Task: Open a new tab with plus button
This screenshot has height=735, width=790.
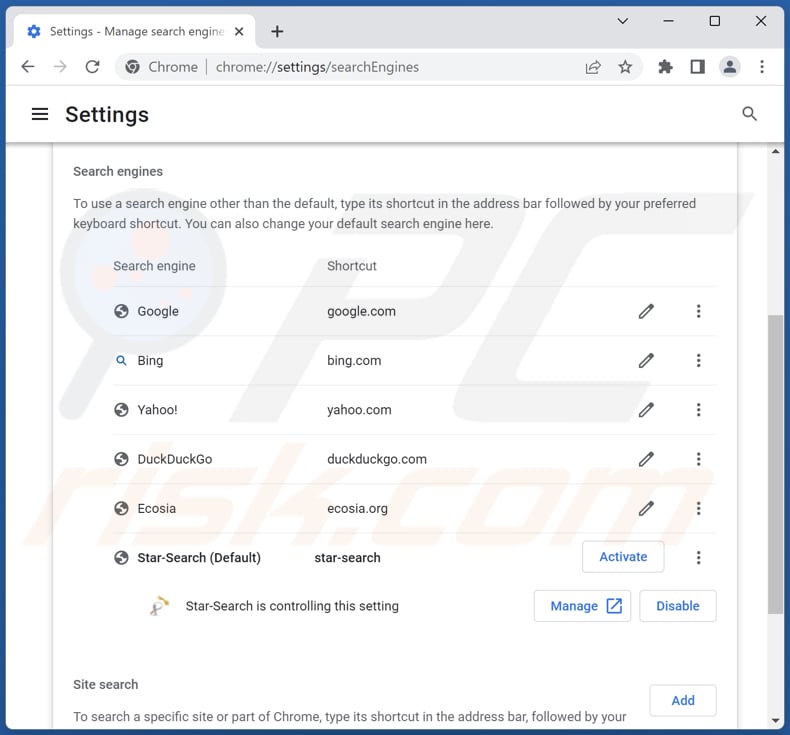Action: click(x=277, y=32)
